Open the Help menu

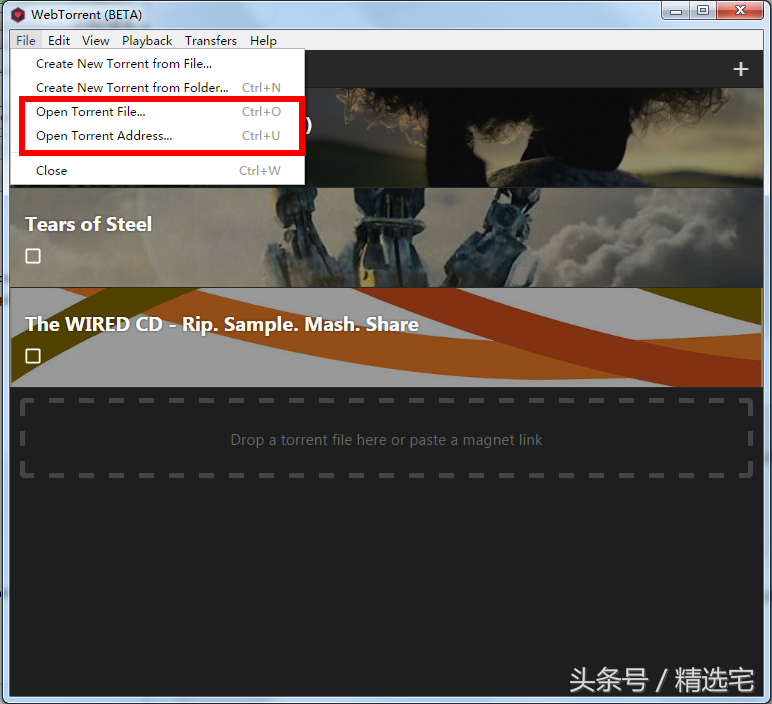click(263, 40)
